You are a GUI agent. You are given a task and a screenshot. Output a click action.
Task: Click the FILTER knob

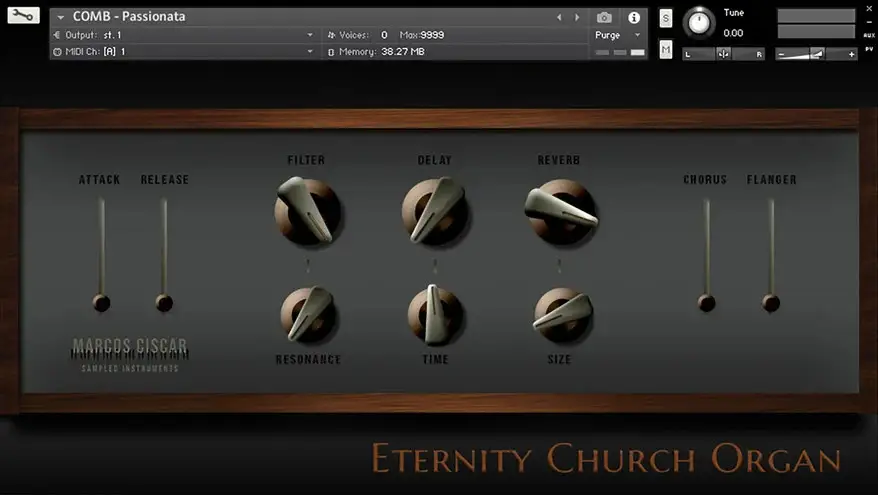click(x=307, y=211)
